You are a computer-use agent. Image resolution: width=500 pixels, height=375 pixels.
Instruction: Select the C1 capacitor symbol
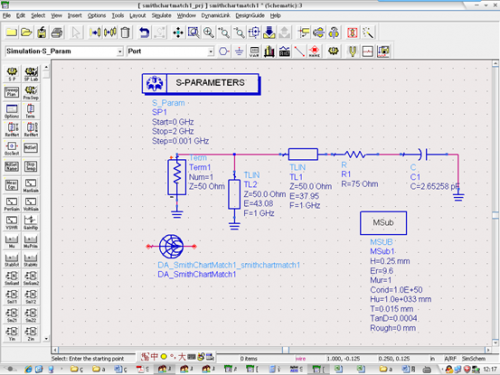pos(423,154)
